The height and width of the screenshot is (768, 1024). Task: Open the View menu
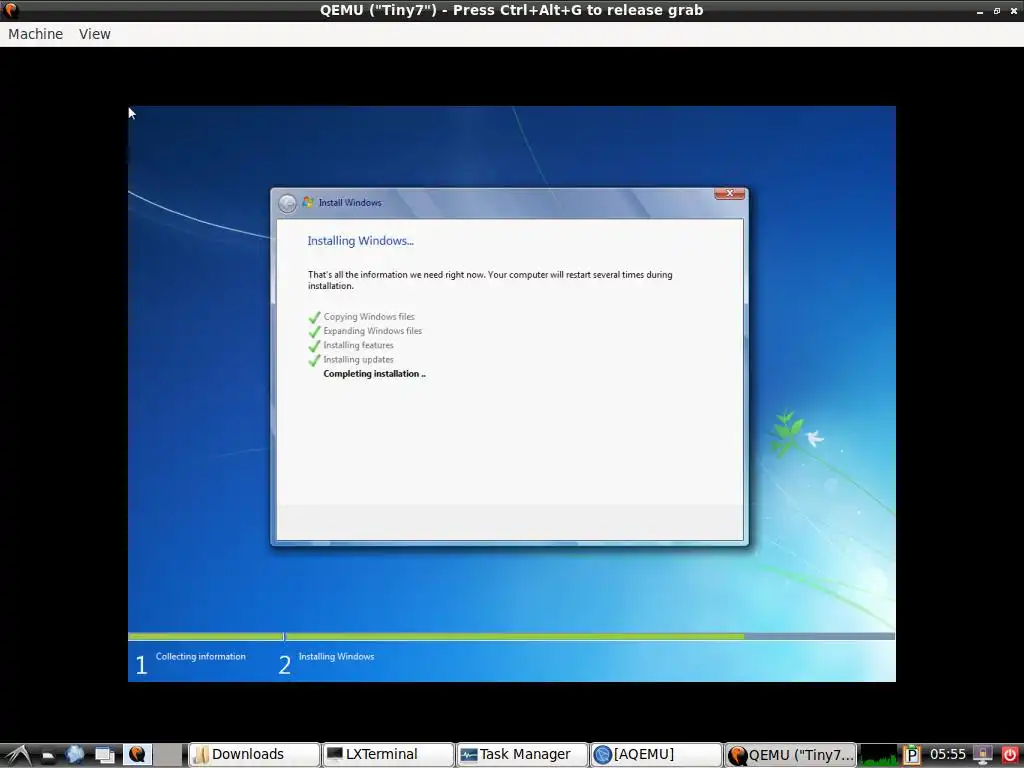[x=95, y=34]
